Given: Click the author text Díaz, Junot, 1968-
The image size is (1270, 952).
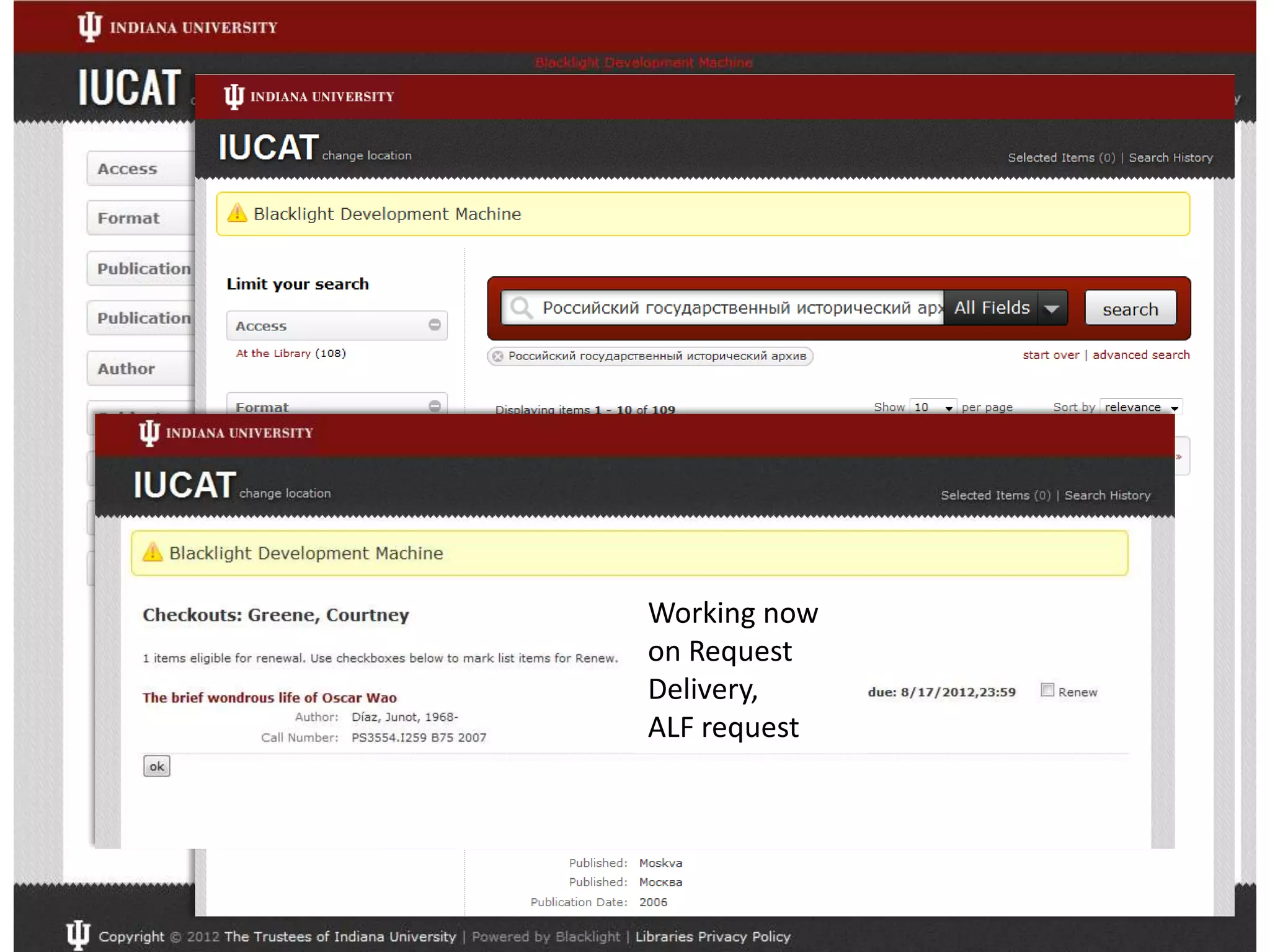Looking at the screenshot, I should coord(404,717).
